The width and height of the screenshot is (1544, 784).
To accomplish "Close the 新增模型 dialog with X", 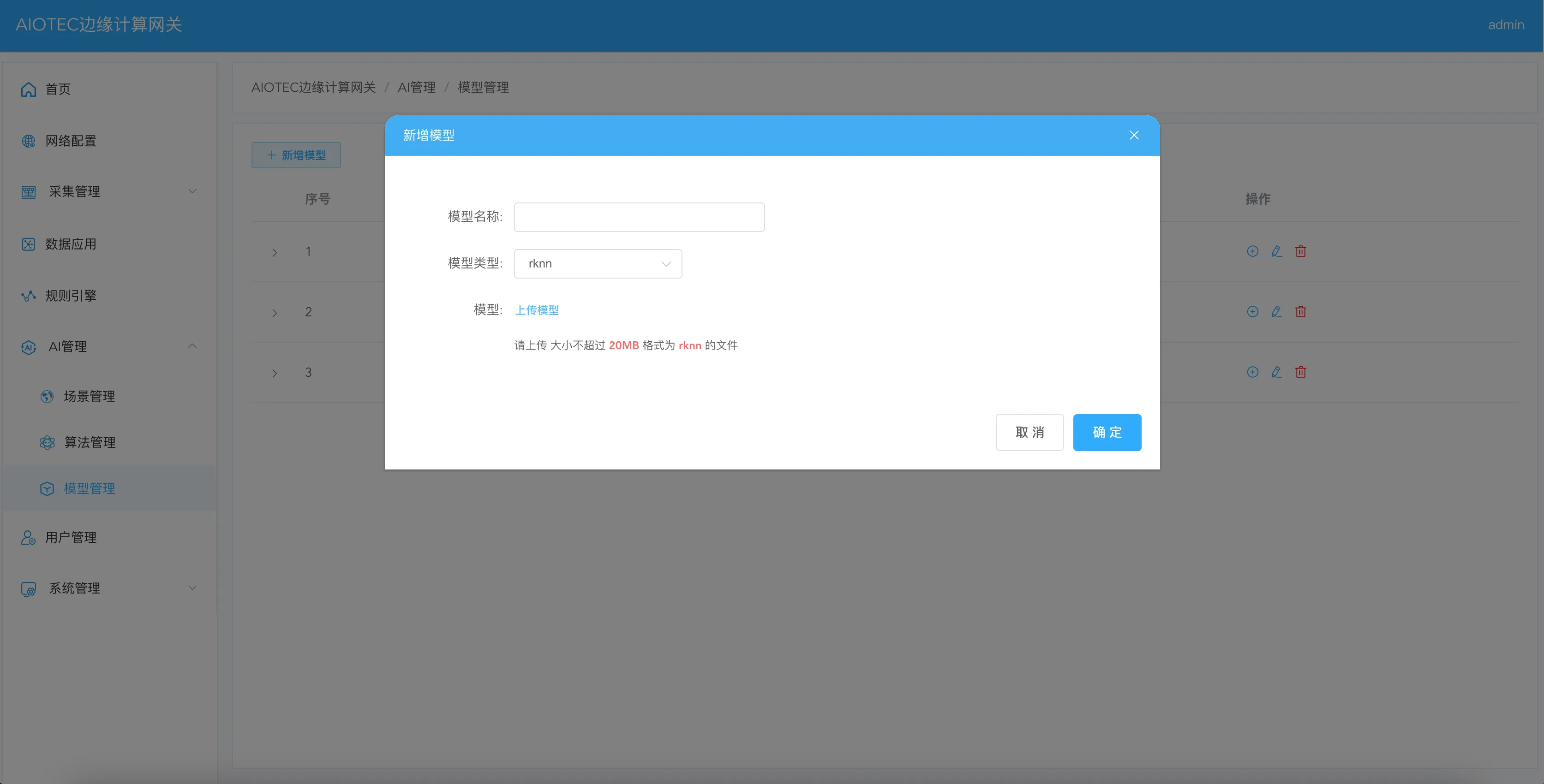I will [x=1133, y=136].
